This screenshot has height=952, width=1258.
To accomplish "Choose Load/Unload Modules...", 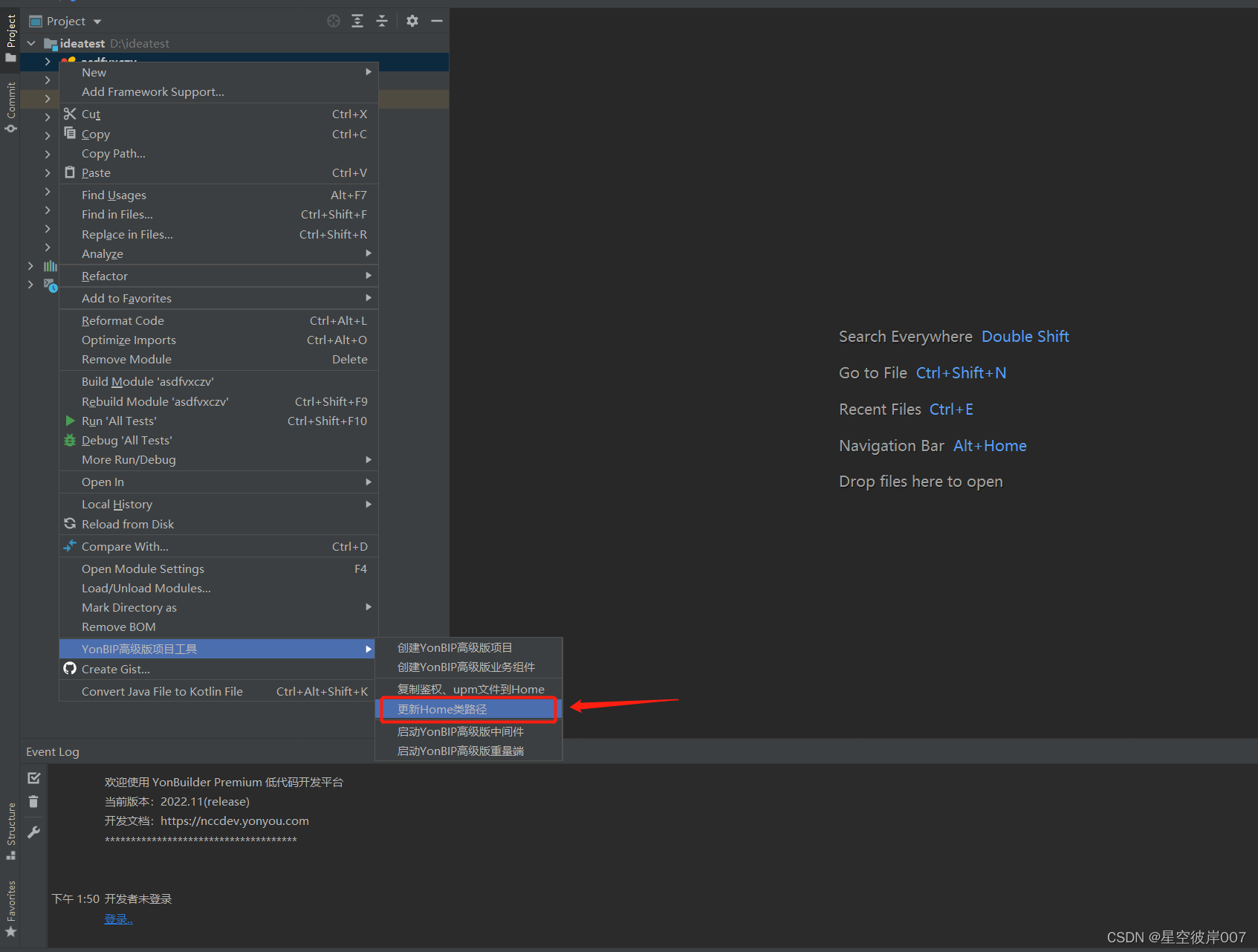I will [x=218, y=588].
